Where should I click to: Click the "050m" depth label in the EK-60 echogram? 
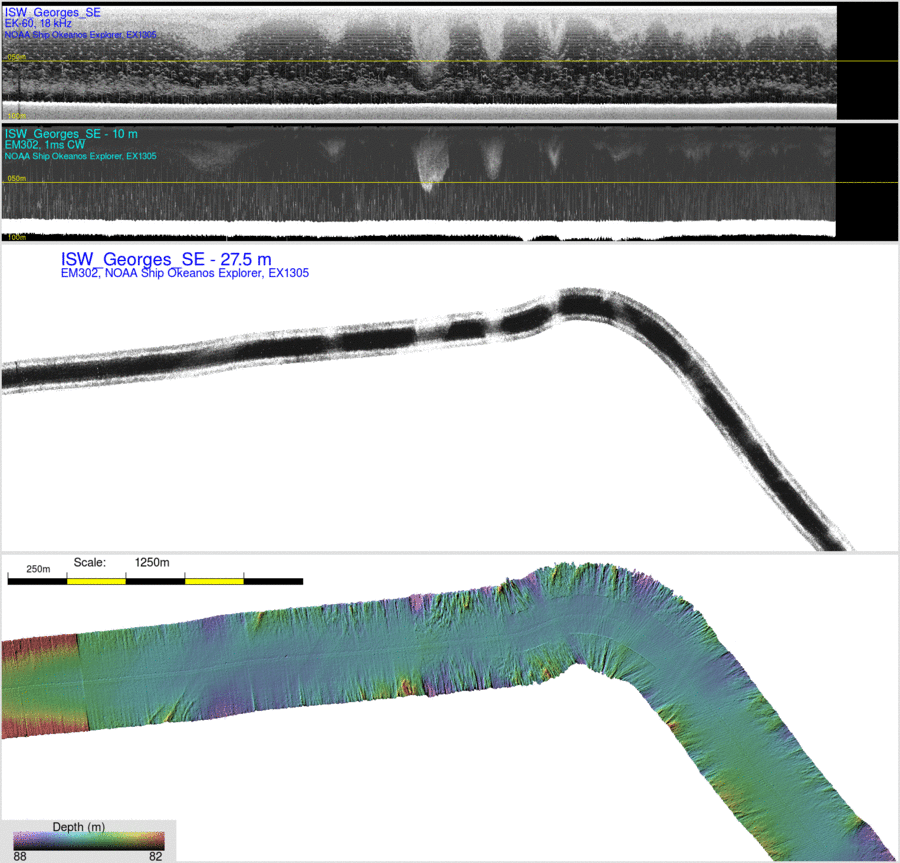coord(16,57)
